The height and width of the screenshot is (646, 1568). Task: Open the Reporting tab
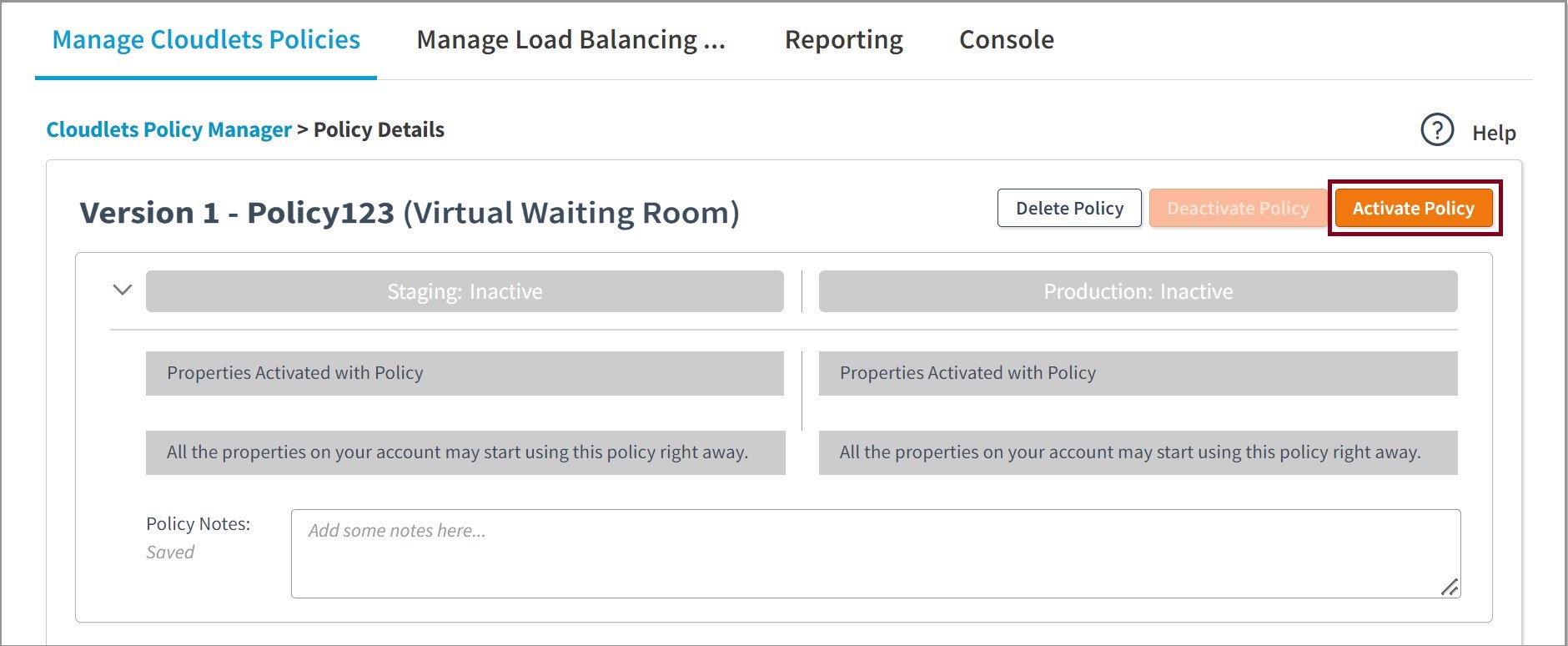843,40
